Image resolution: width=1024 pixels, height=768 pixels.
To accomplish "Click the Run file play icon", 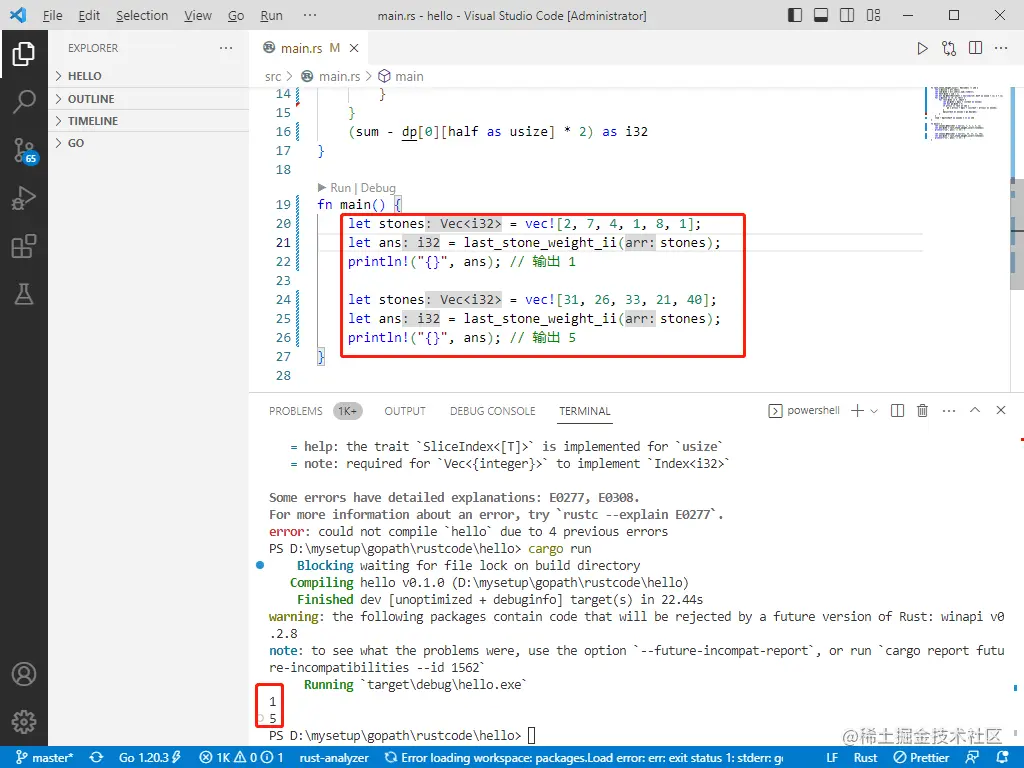I will (x=922, y=48).
